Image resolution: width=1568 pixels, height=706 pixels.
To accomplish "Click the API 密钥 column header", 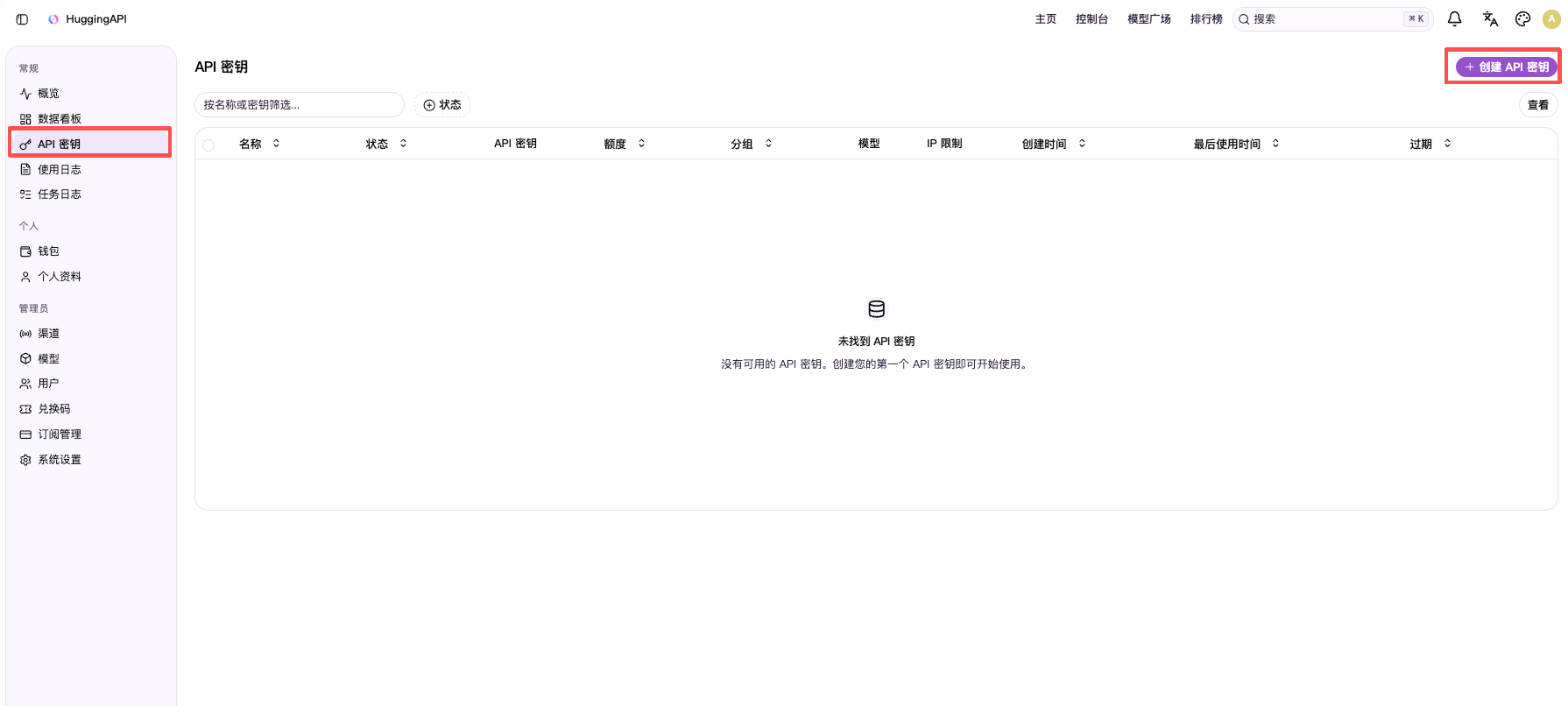I will 515,144.
